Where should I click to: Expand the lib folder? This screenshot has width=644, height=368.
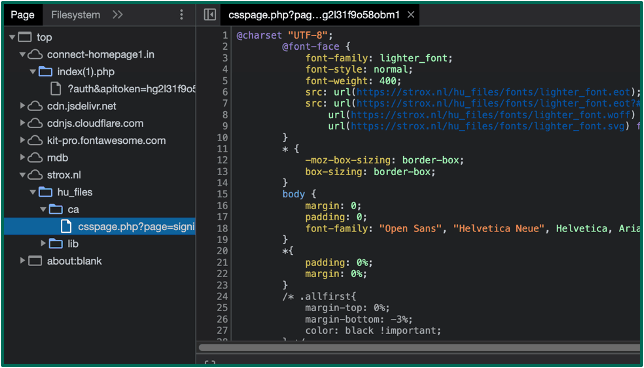click(44, 244)
